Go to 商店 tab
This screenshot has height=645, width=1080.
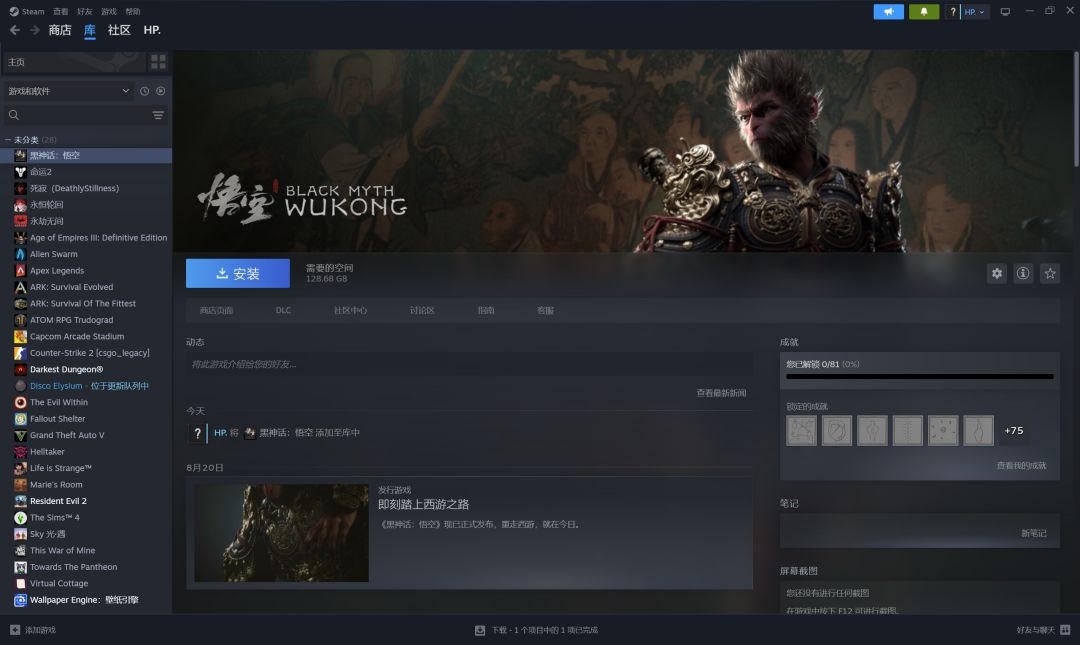(60, 30)
